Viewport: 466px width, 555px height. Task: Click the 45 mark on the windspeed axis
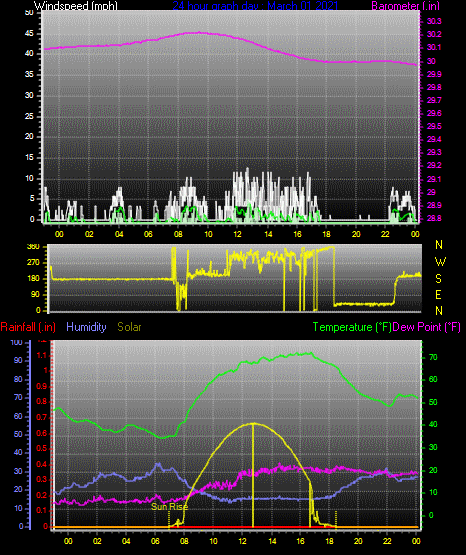(29, 34)
